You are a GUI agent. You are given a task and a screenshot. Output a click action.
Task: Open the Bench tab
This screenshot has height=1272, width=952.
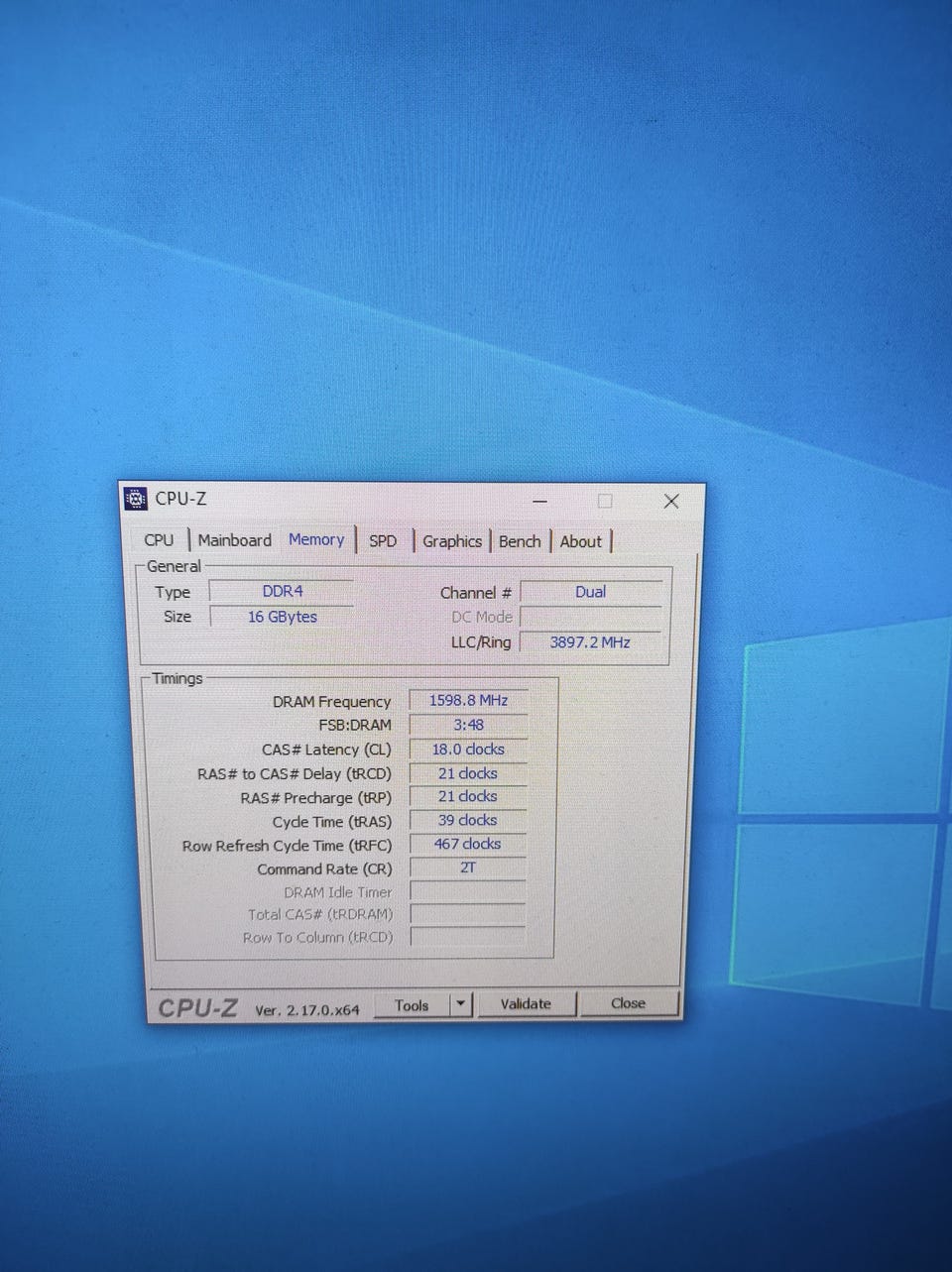520,541
